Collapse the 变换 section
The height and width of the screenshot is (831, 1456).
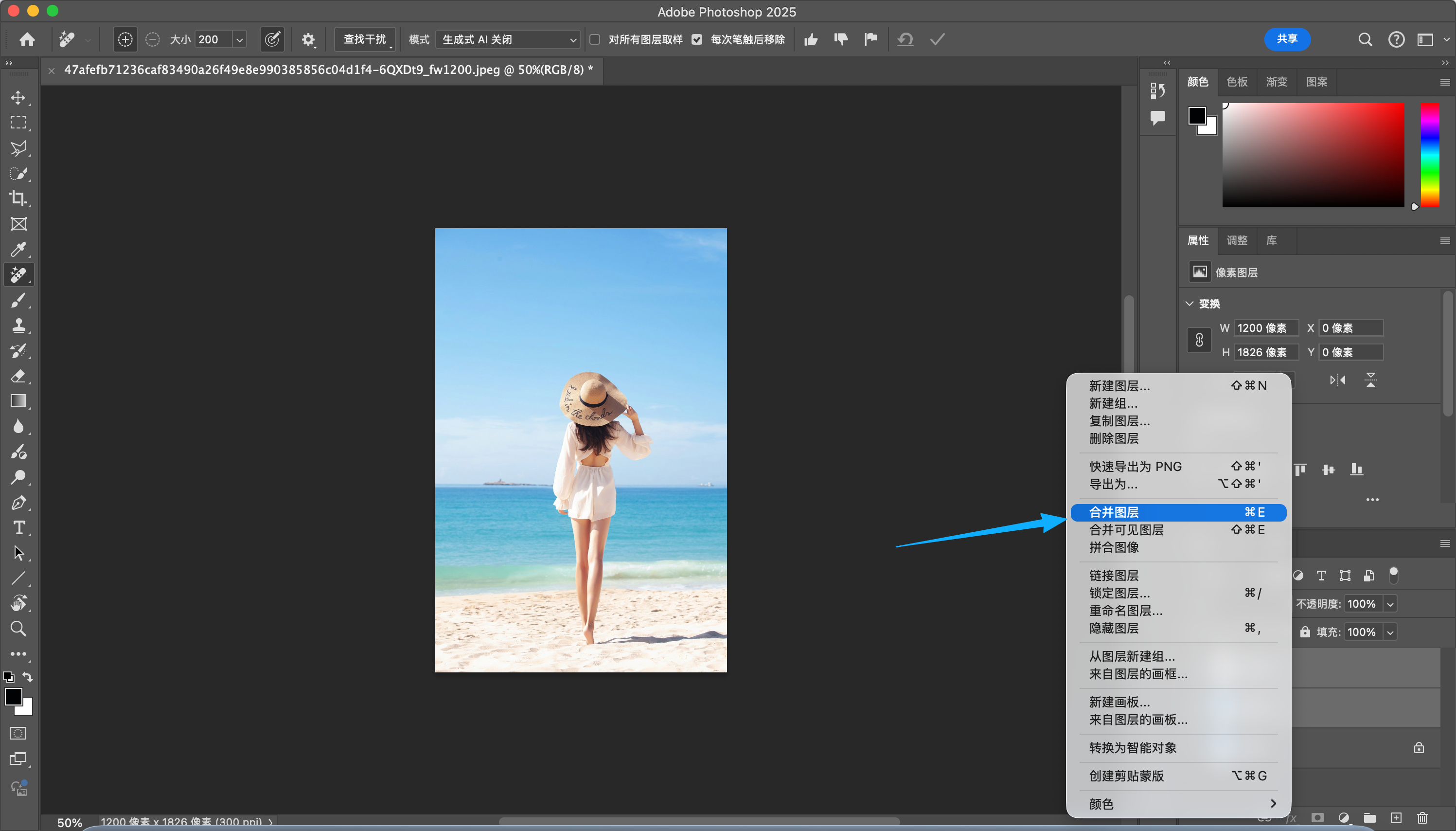pyautogui.click(x=1190, y=304)
